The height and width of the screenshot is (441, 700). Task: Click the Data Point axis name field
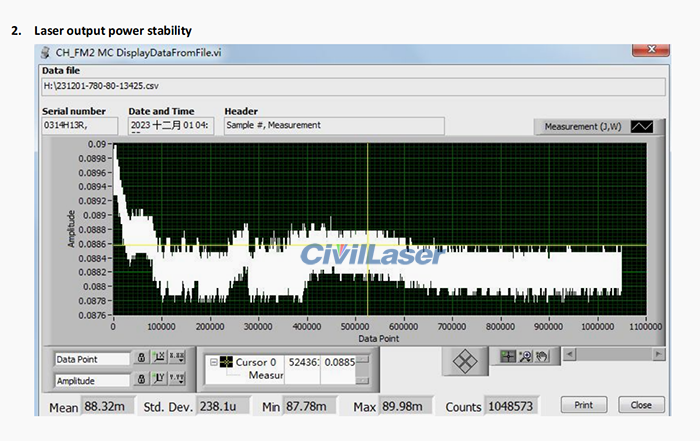(92, 359)
